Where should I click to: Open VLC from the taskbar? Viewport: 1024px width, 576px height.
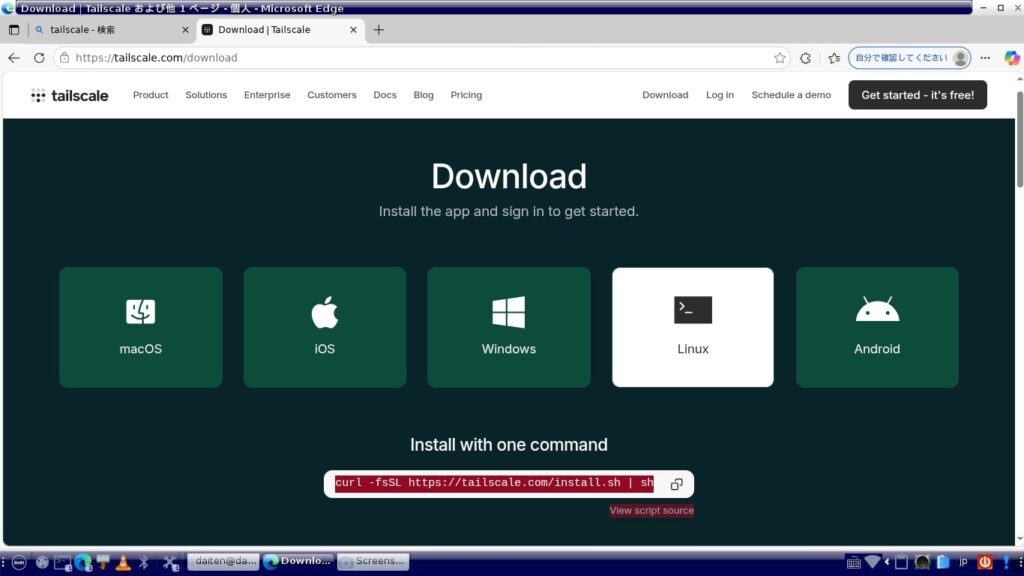[124, 562]
